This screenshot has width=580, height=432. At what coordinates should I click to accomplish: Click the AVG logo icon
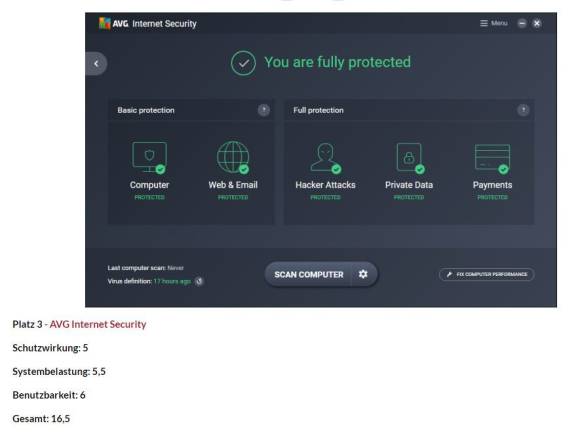click(x=104, y=23)
